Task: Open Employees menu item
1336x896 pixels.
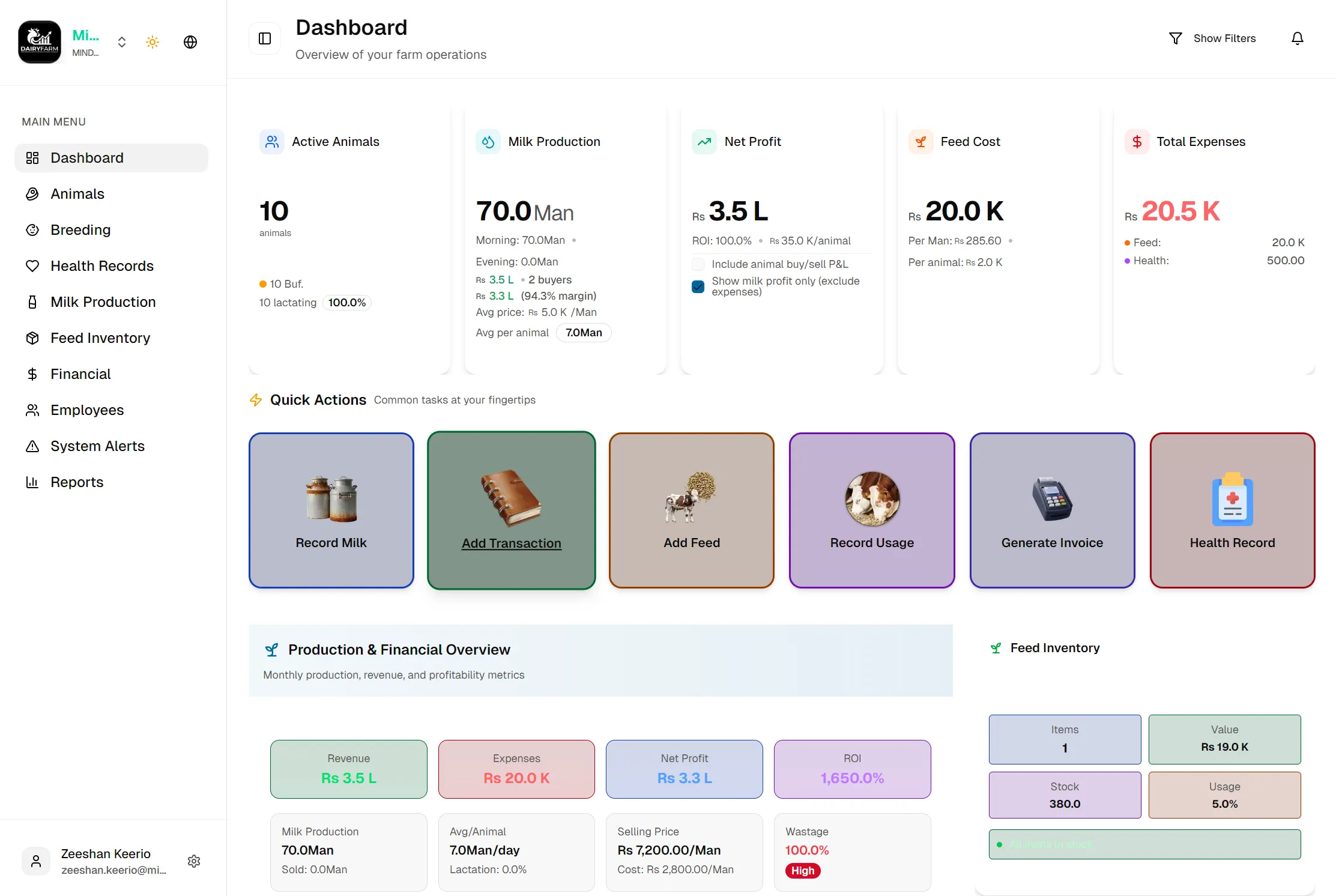Action: (112, 410)
